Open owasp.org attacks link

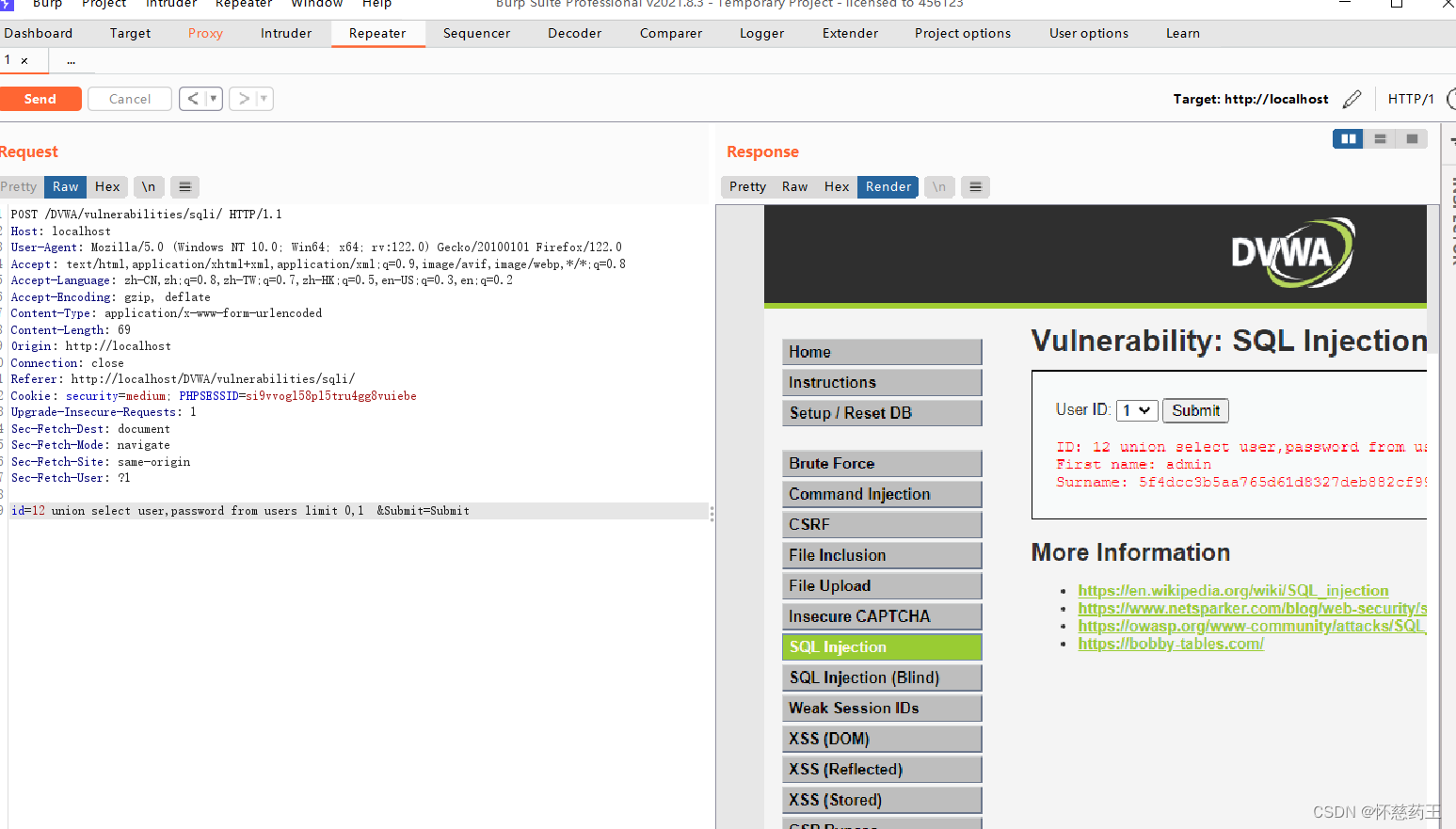(x=1253, y=627)
